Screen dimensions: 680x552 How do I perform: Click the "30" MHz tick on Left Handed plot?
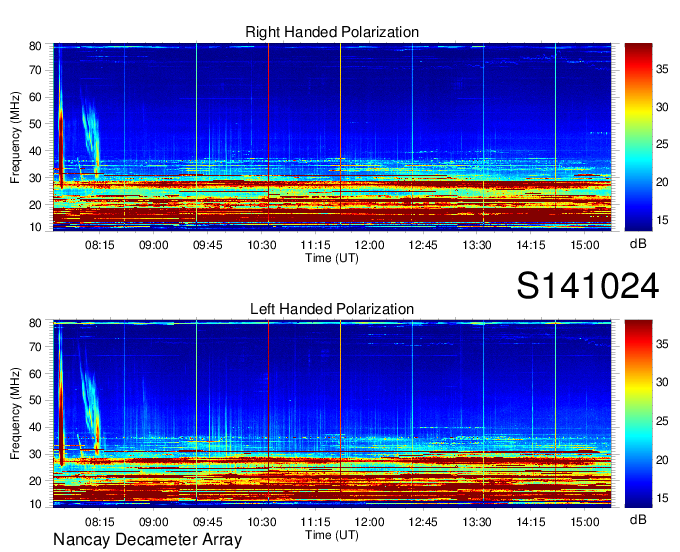pyautogui.click(x=35, y=454)
